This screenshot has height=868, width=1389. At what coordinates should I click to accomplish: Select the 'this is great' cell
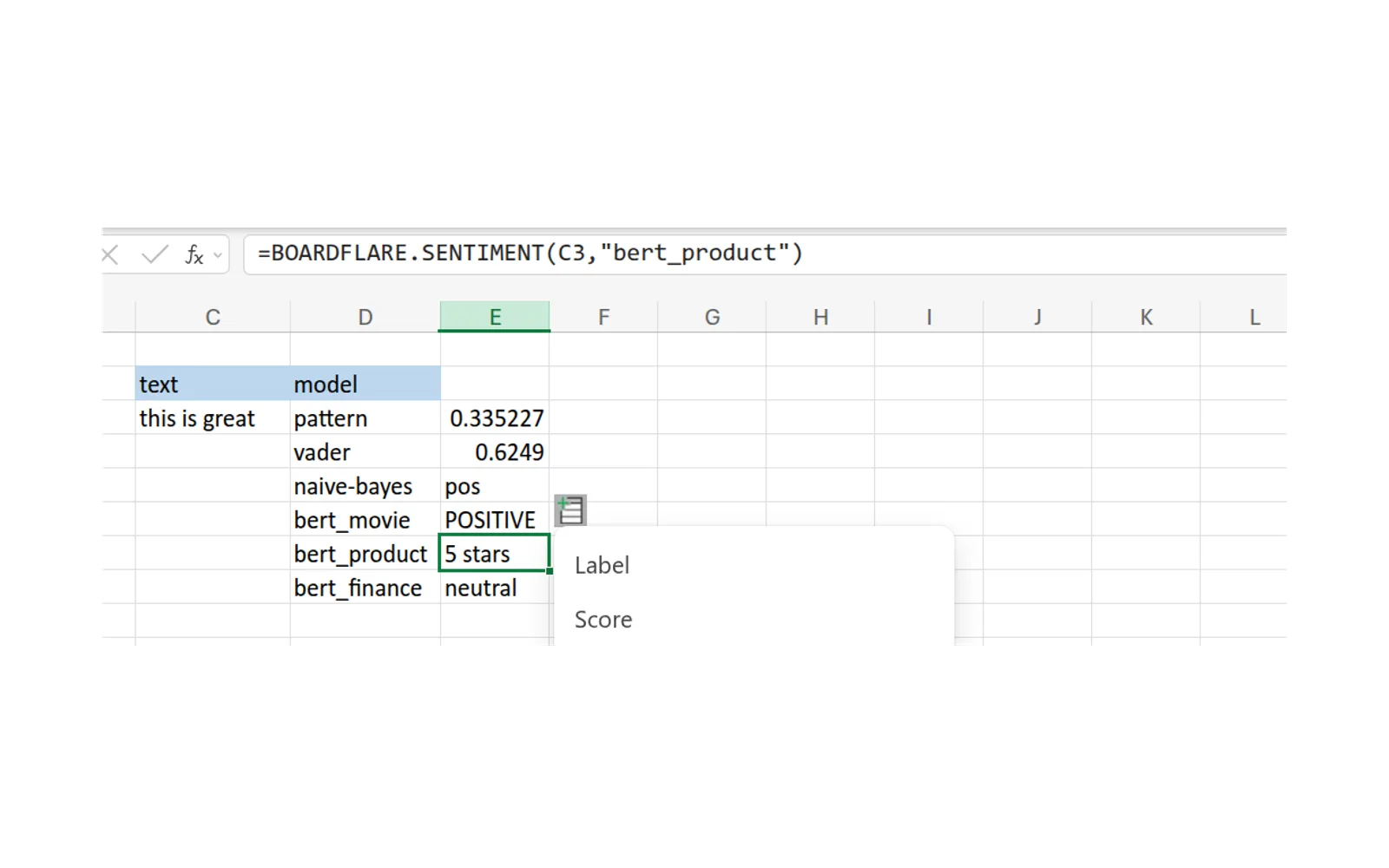click(213, 418)
